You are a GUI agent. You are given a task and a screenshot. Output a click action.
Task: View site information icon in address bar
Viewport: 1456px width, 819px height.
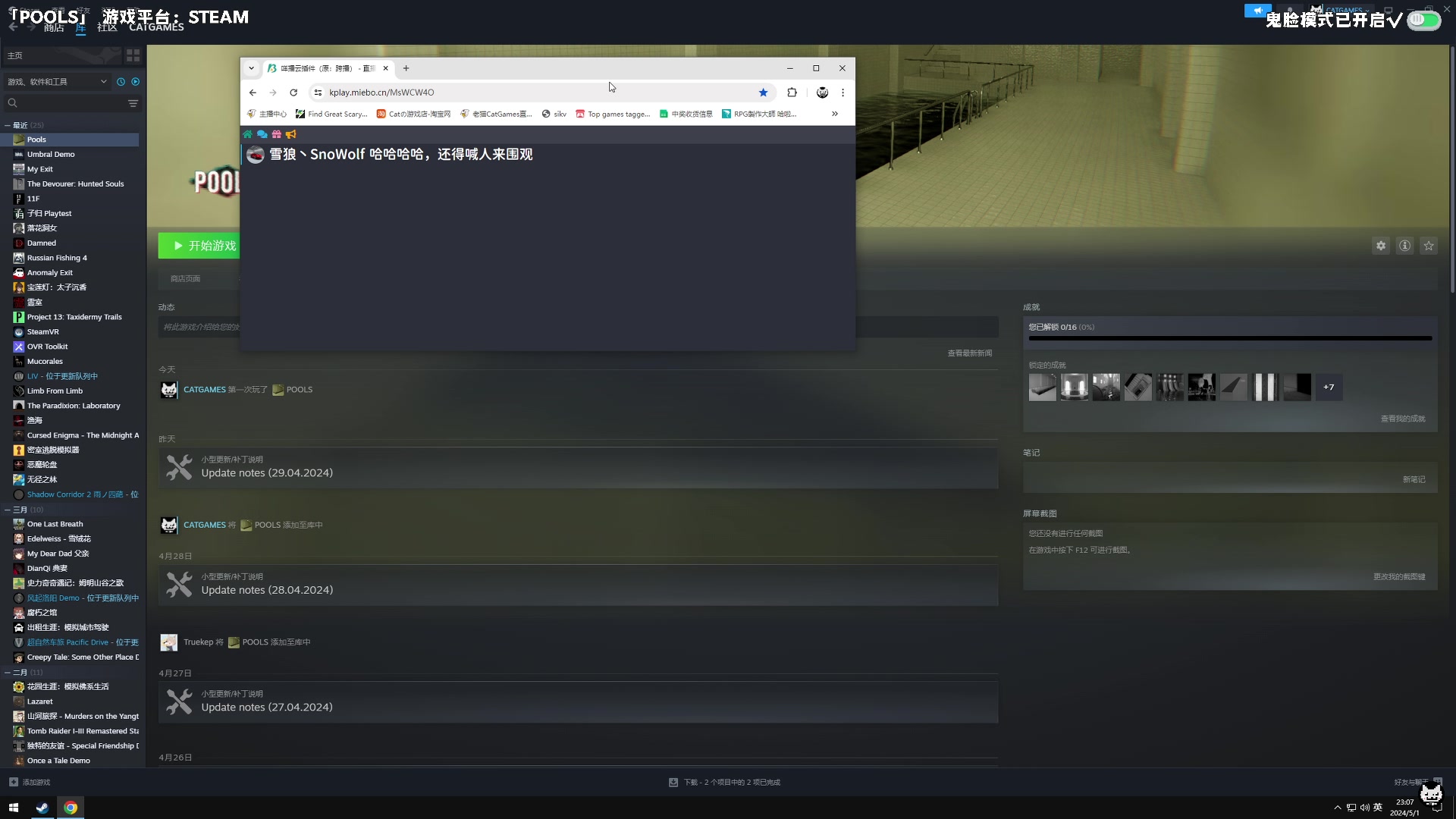coord(318,93)
